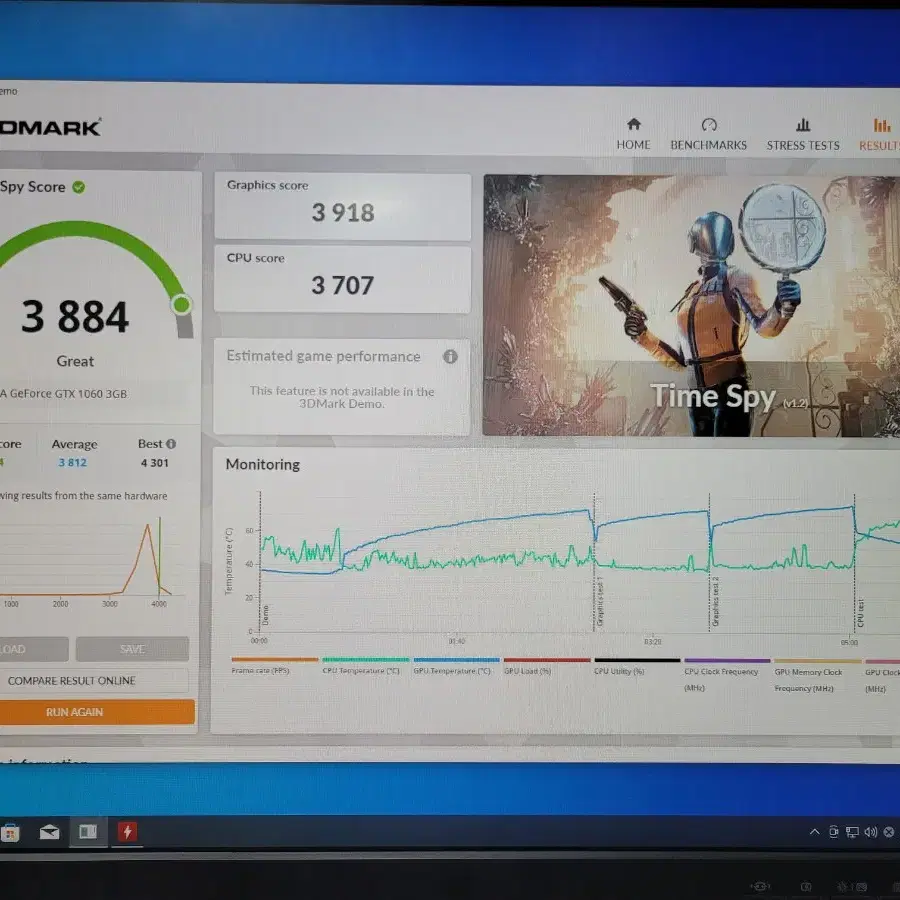The height and width of the screenshot is (900, 900).
Task: Click the "Great" rating label
Action: pos(75,361)
